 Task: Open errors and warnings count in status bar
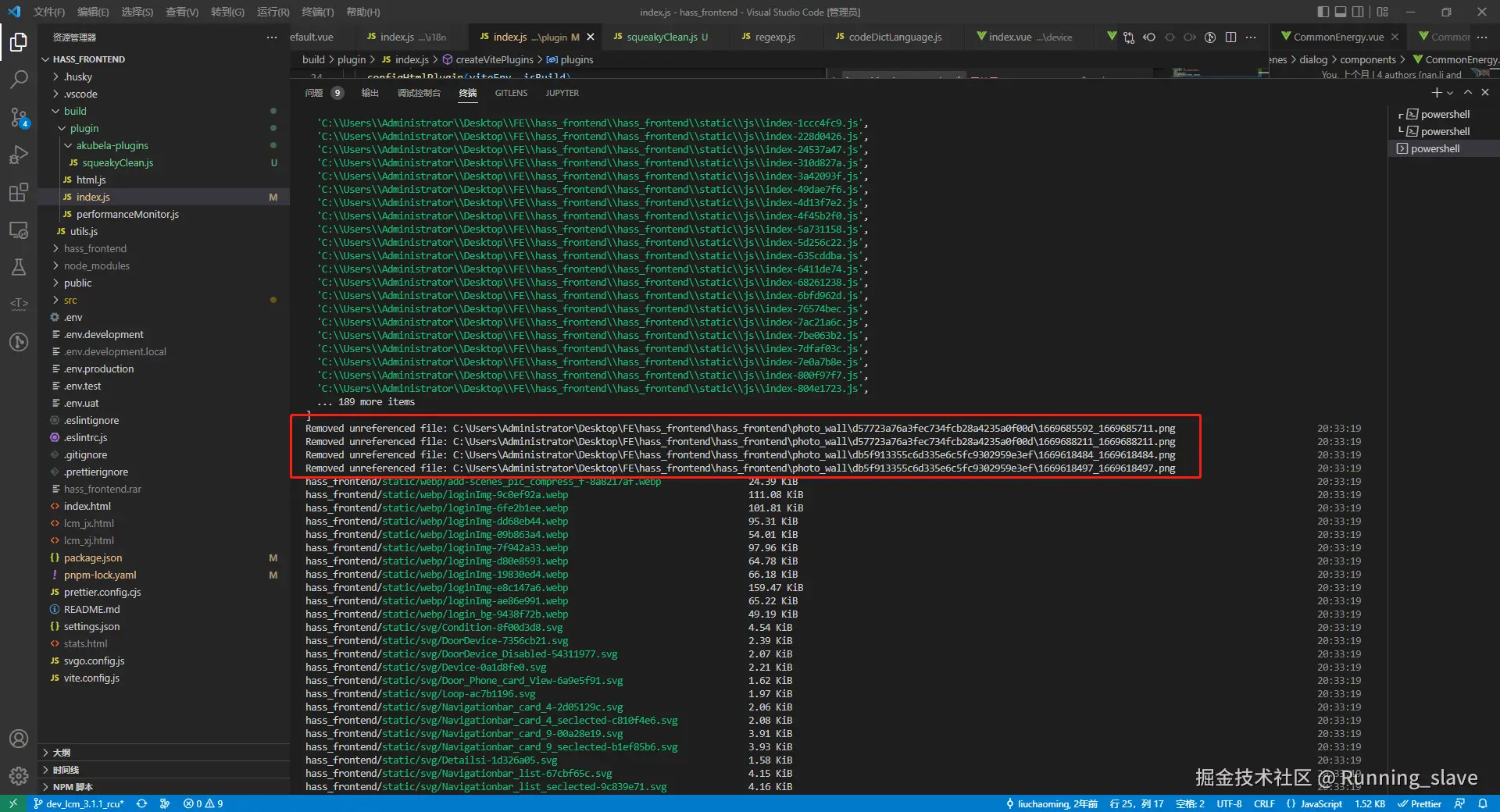point(203,803)
